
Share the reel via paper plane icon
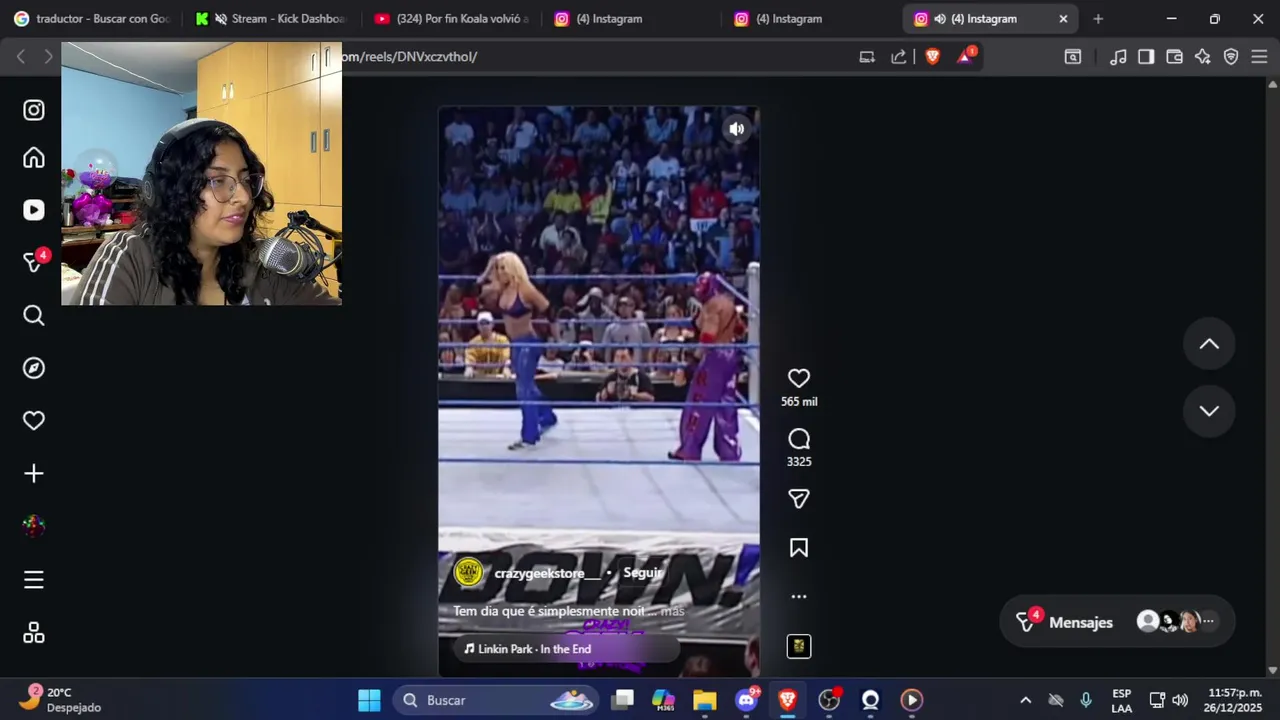799,498
